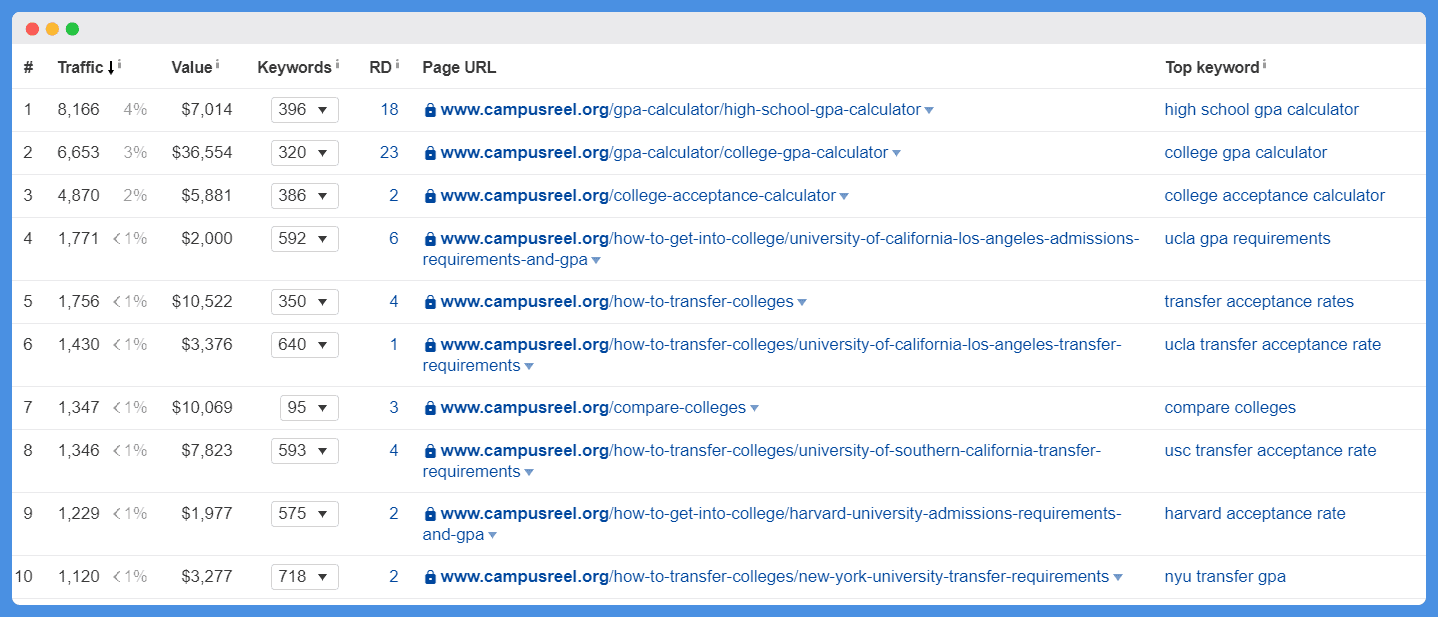Image resolution: width=1438 pixels, height=617 pixels.
Task: Open the 575 keywords dropdown
Action: 305,514
